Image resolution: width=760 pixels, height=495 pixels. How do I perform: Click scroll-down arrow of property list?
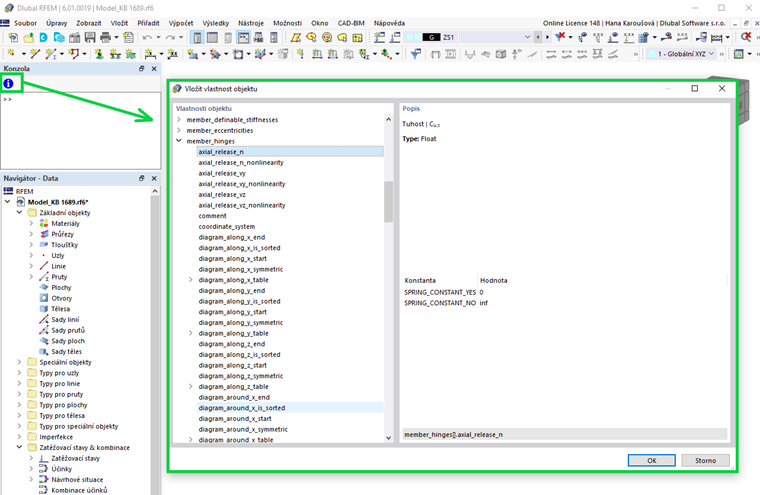pos(388,437)
